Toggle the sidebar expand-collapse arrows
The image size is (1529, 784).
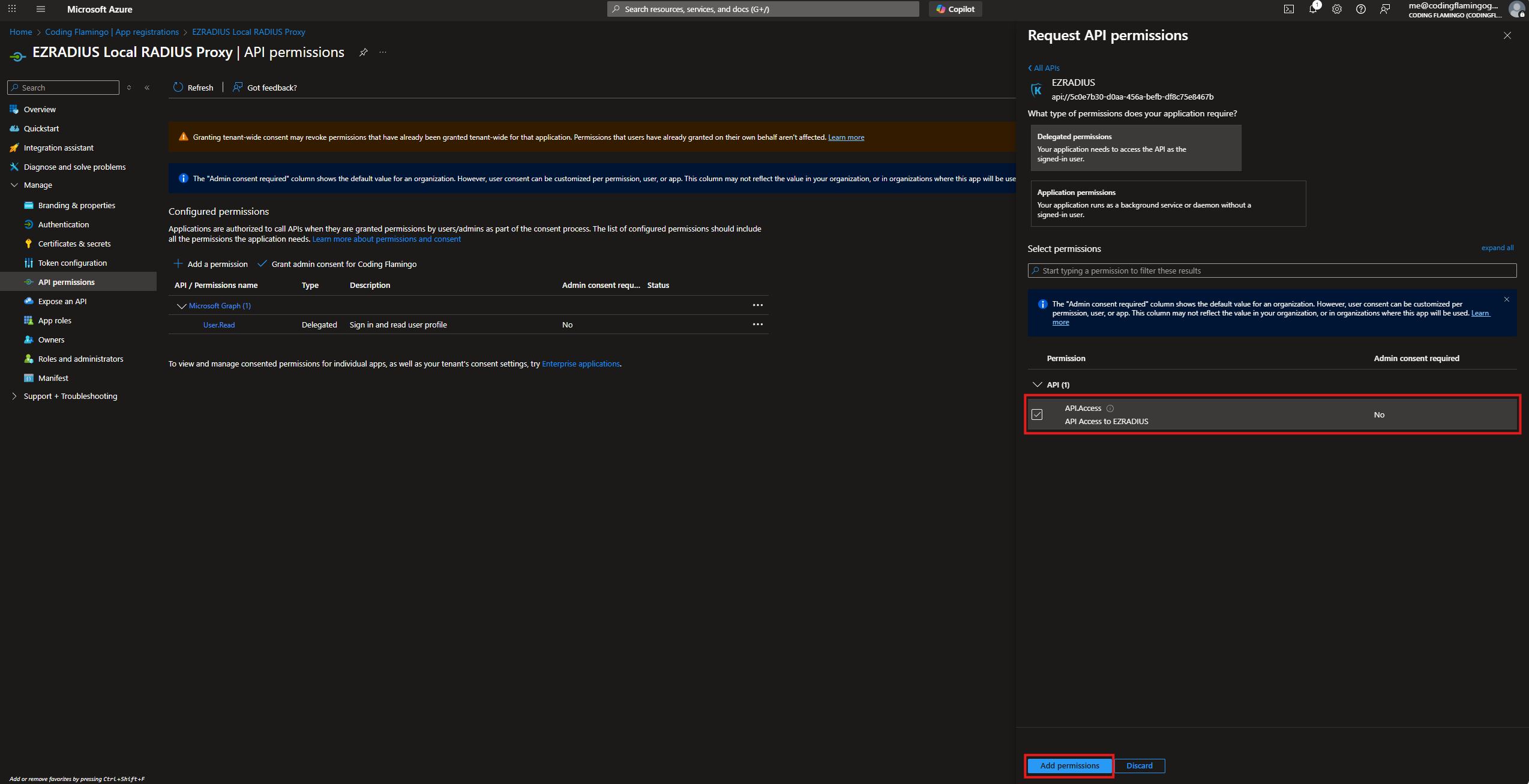tap(129, 88)
